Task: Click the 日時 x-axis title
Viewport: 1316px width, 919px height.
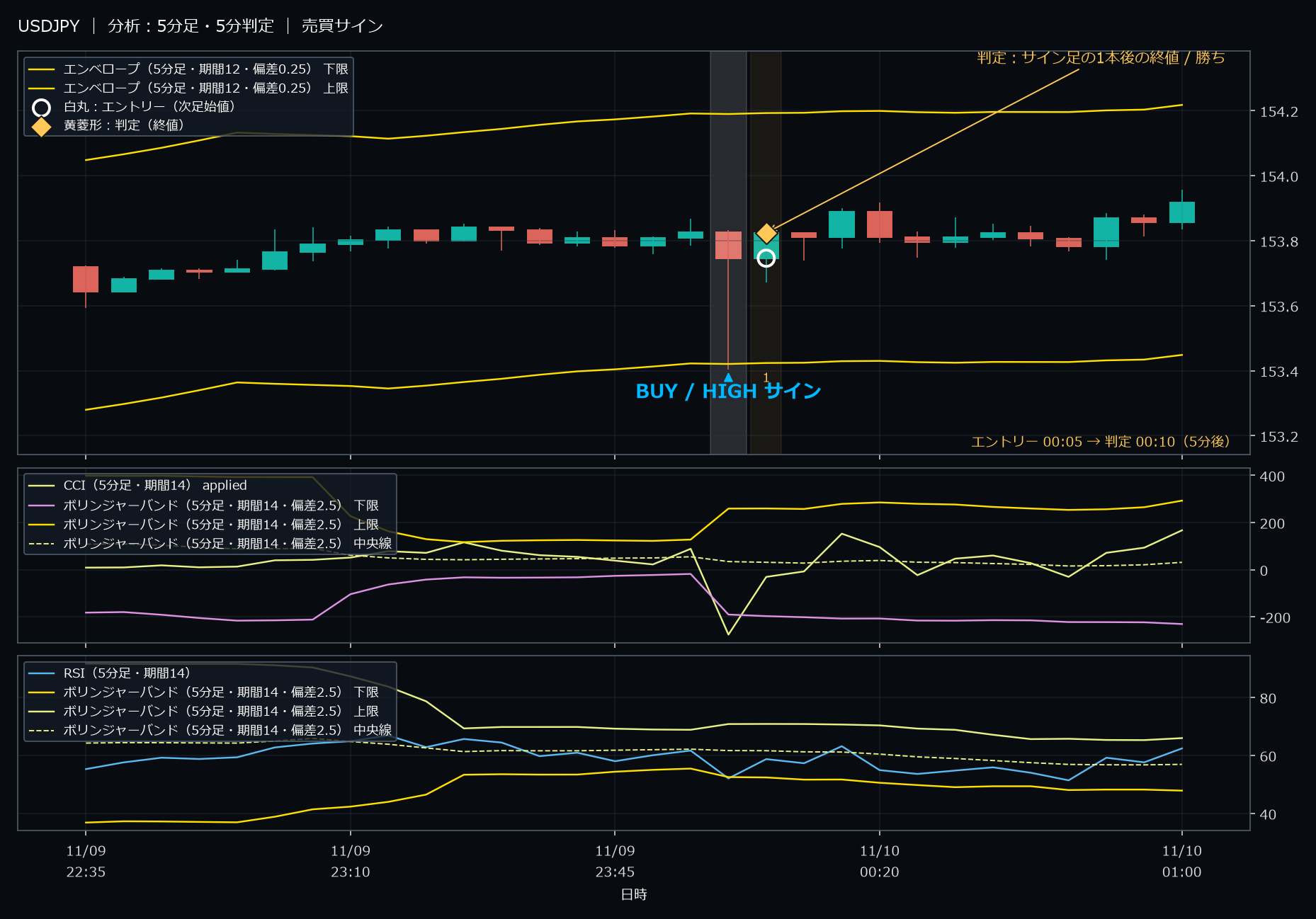Action: click(x=634, y=895)
